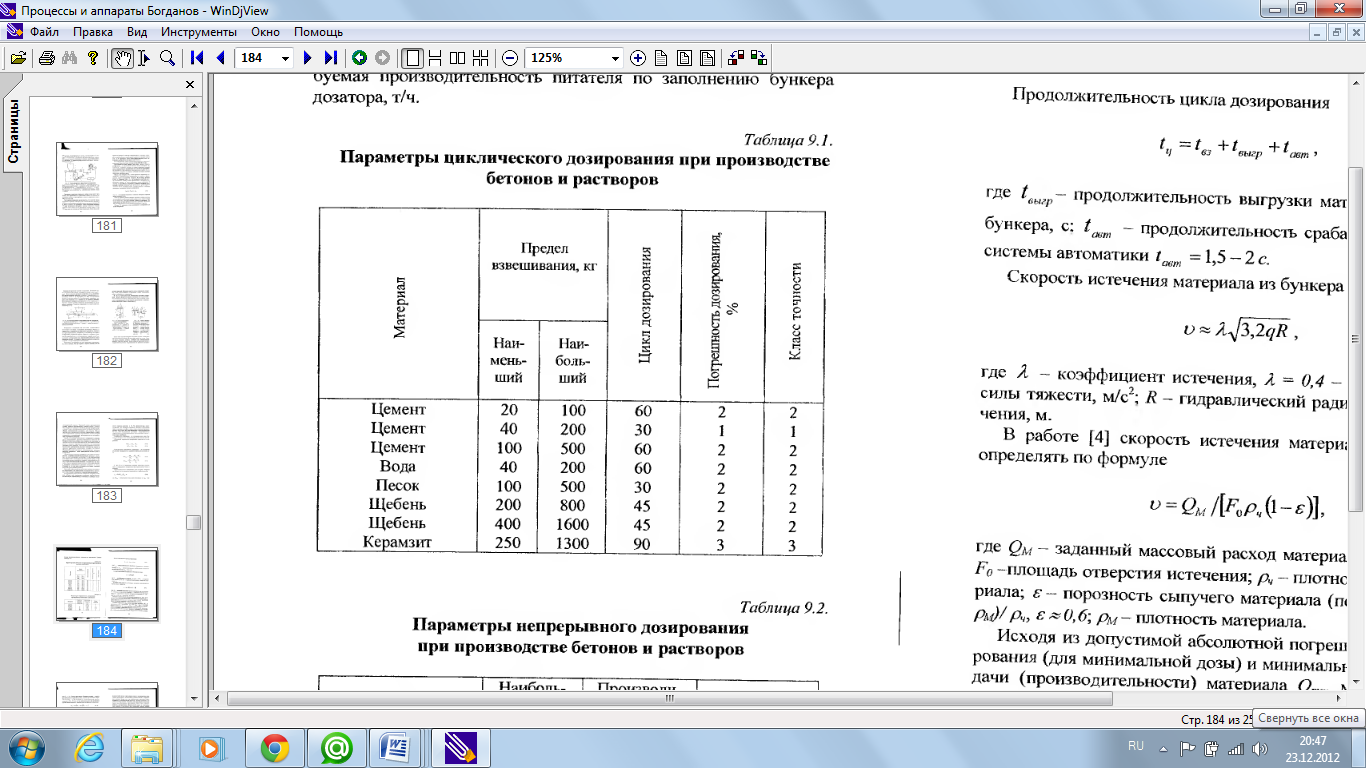Select page 183 thumbnail
Screen dimensions: 1366x768
[107, 450]
